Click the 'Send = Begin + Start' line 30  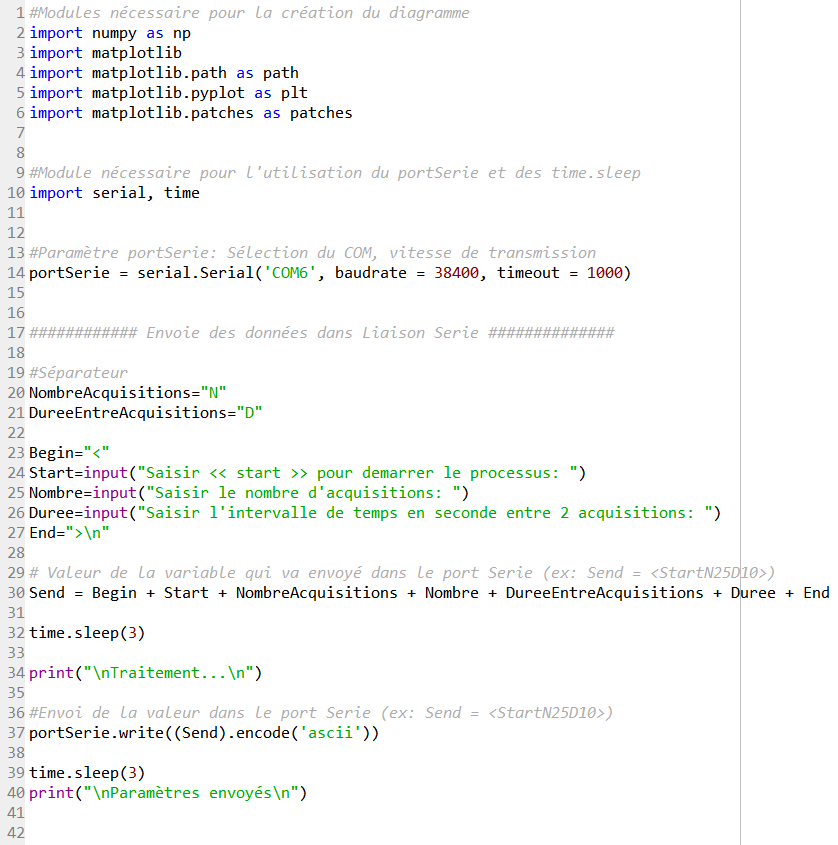tap(429, 593)
